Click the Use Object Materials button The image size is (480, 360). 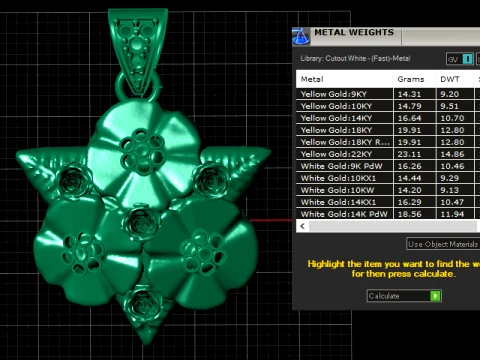tap(443, 244)
